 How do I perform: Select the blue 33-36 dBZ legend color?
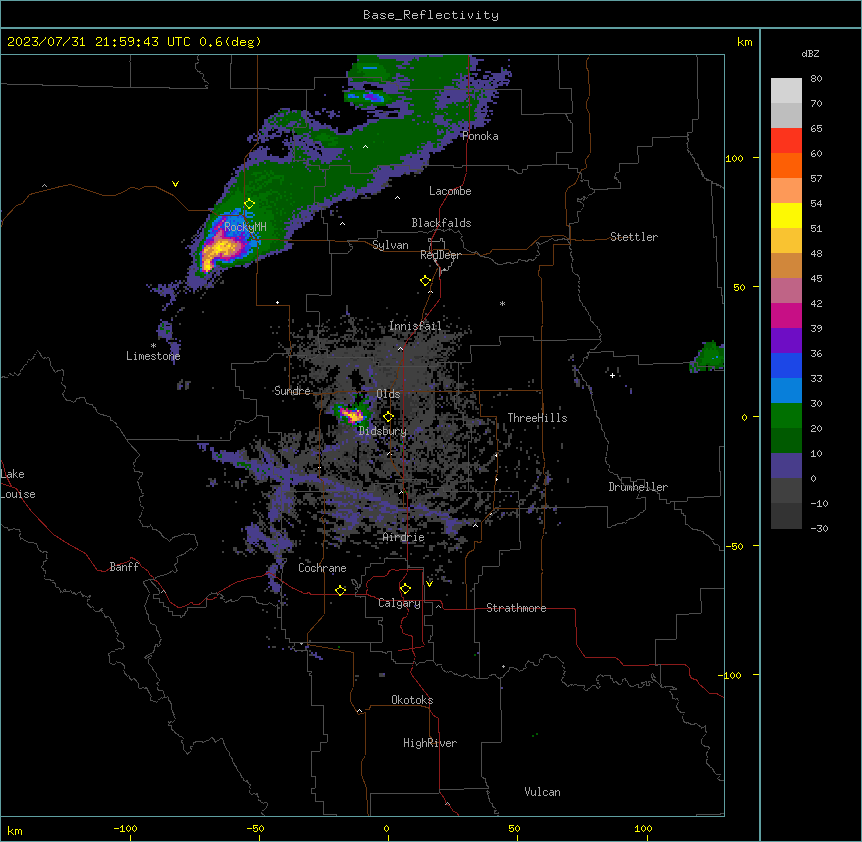tap(786, 365)
